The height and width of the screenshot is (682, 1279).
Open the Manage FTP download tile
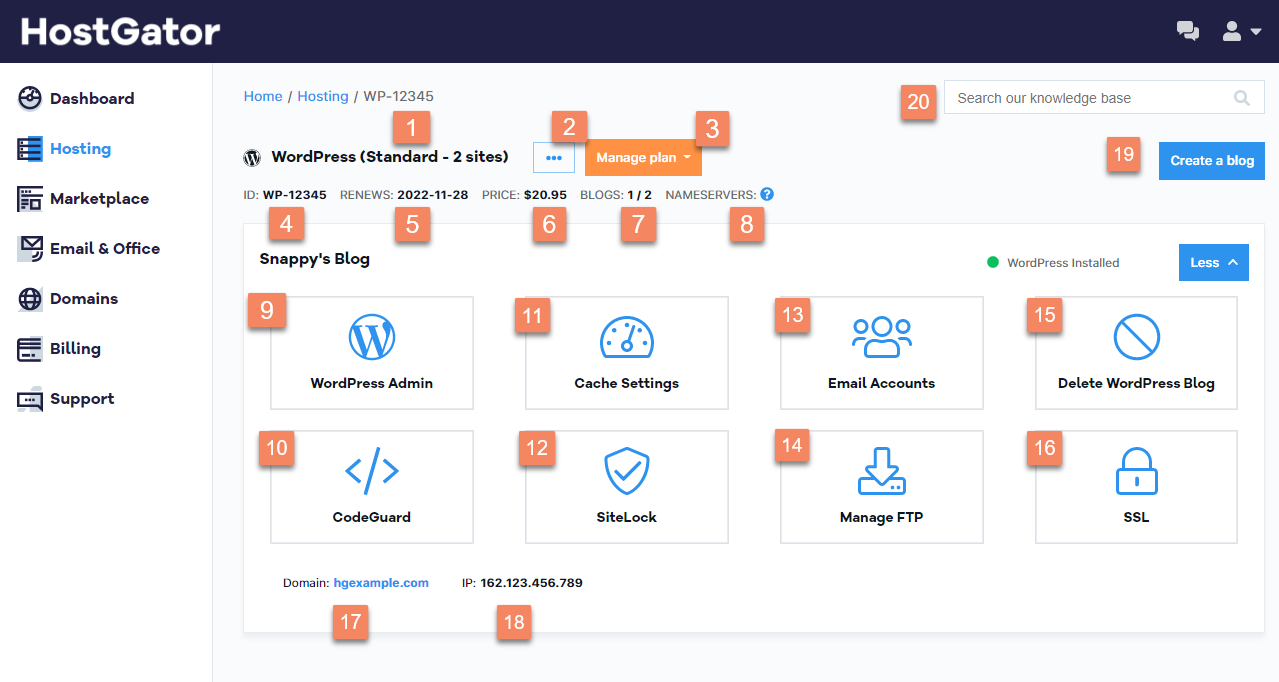882,487
